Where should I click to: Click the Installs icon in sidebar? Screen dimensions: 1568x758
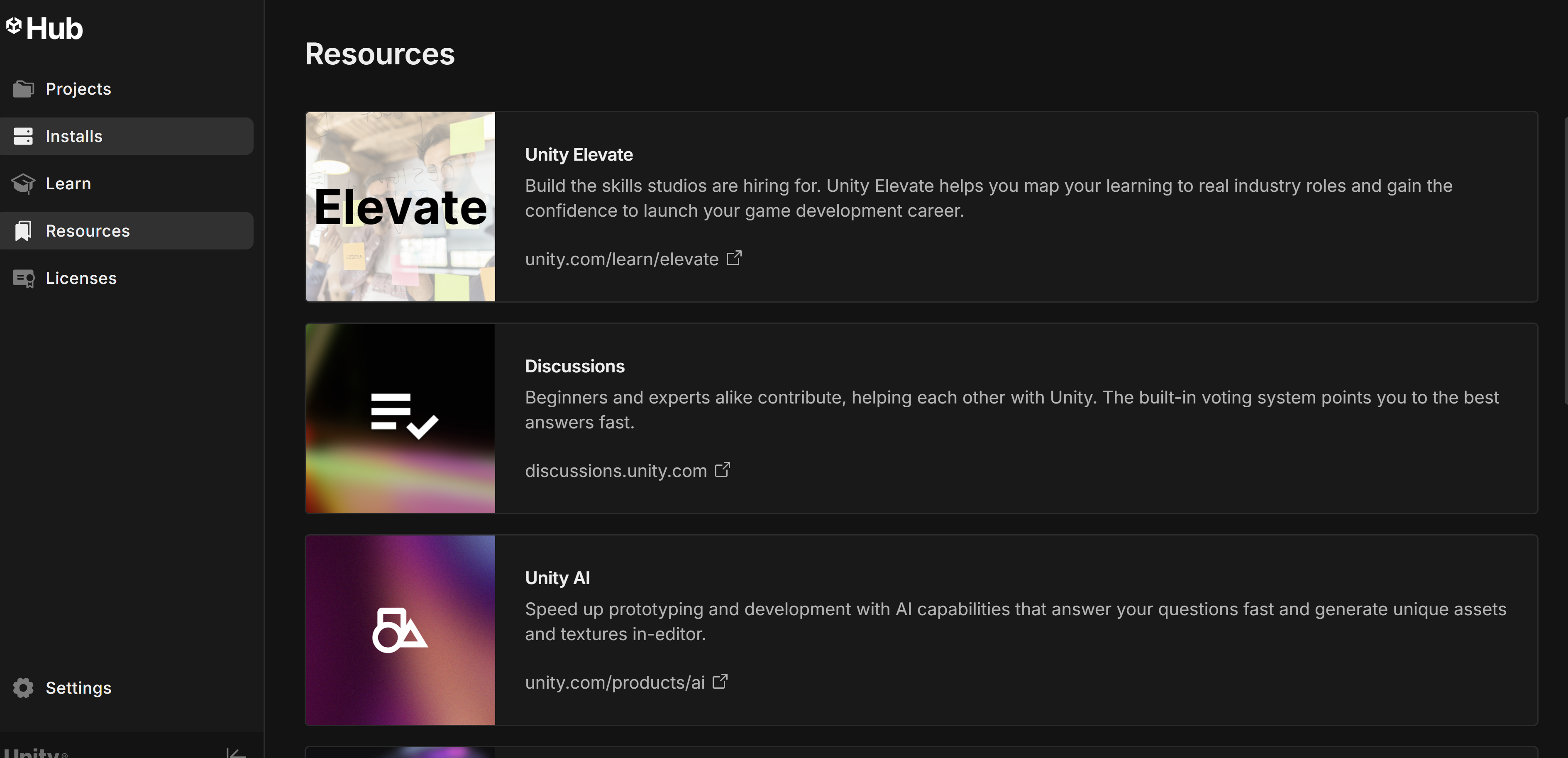pos(23,136)
